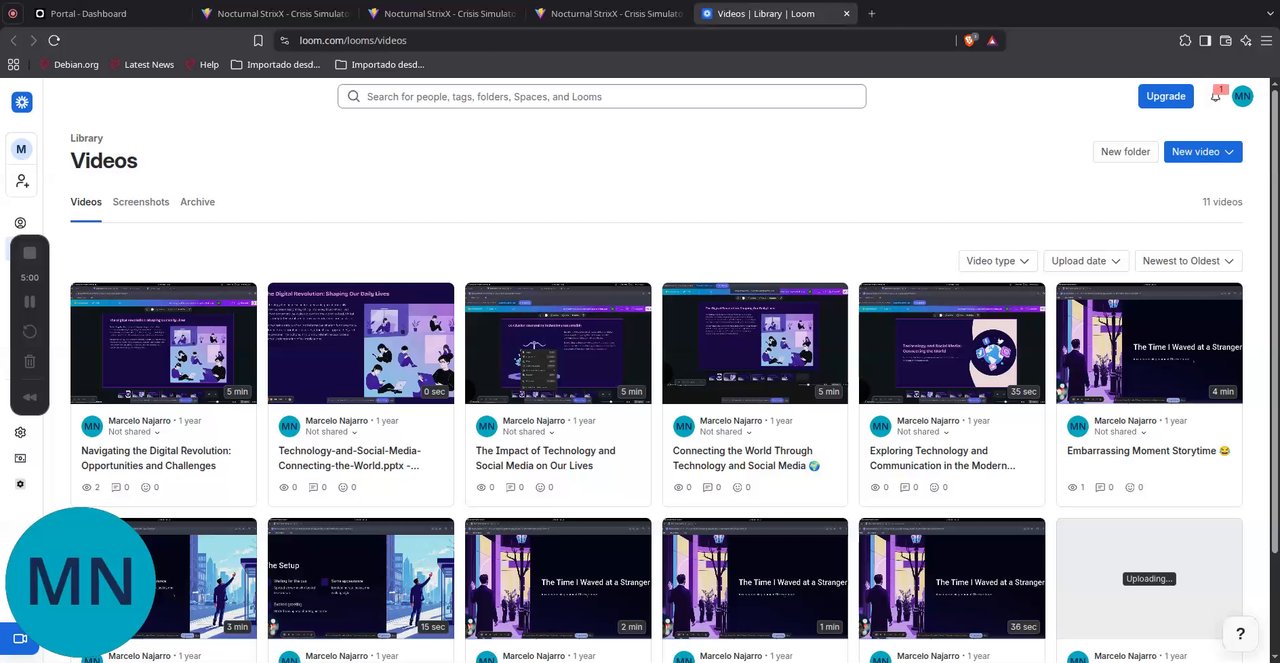Open Leo AI sparkle icon

1246,41
